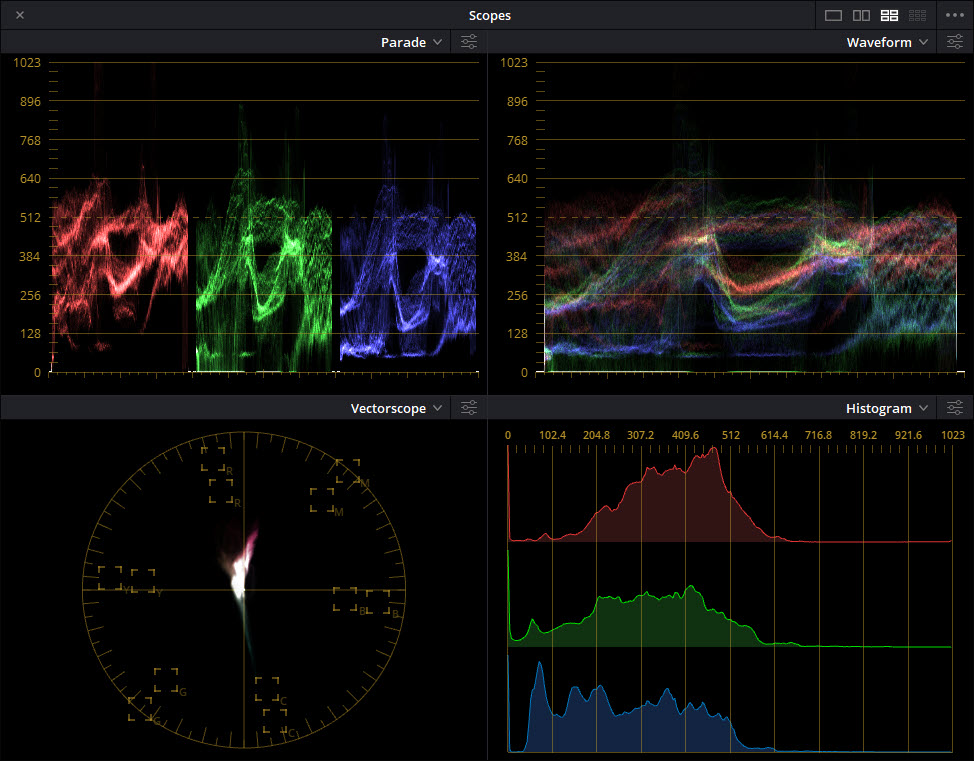Switch to two-scope side-by-side layout
The height and width of the screenshot is (761, 974).
click(861, 15)
